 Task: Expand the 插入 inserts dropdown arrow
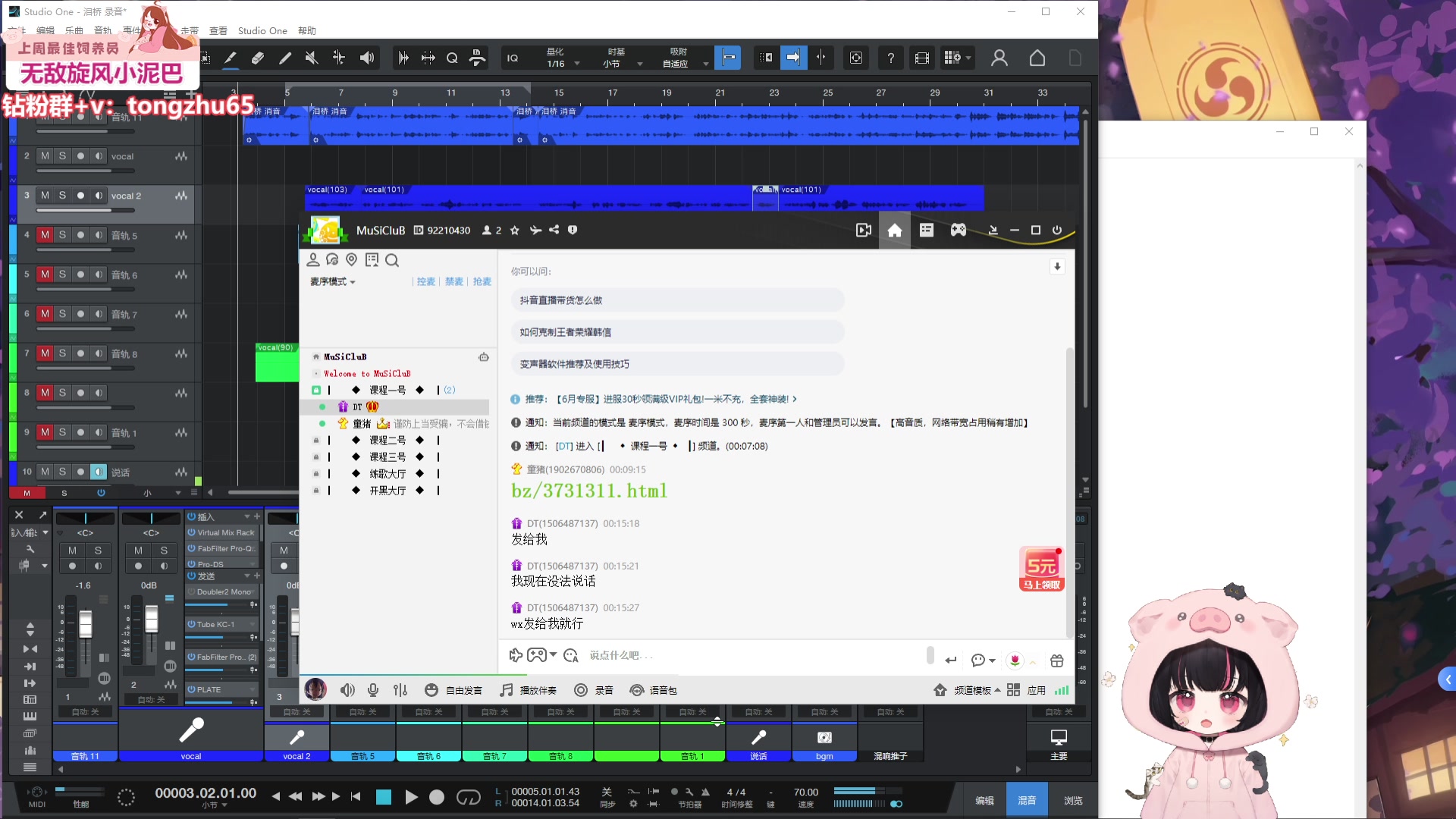click(x=246, y=516)
